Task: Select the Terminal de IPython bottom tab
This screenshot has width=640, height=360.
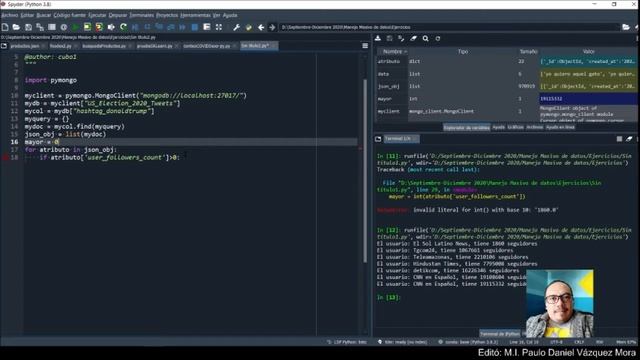Action: [x=500, y=333]
